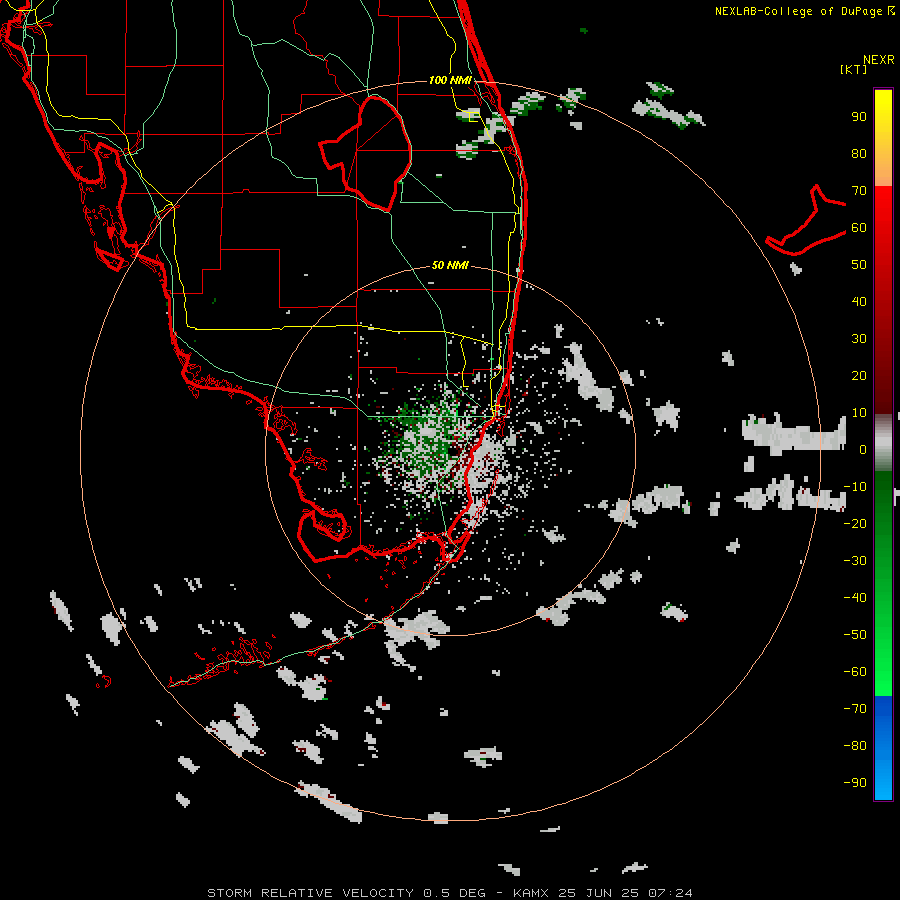Click the -10 knots scale label
This screenshot has width=900, height=900.
click(x=855, y=487)
